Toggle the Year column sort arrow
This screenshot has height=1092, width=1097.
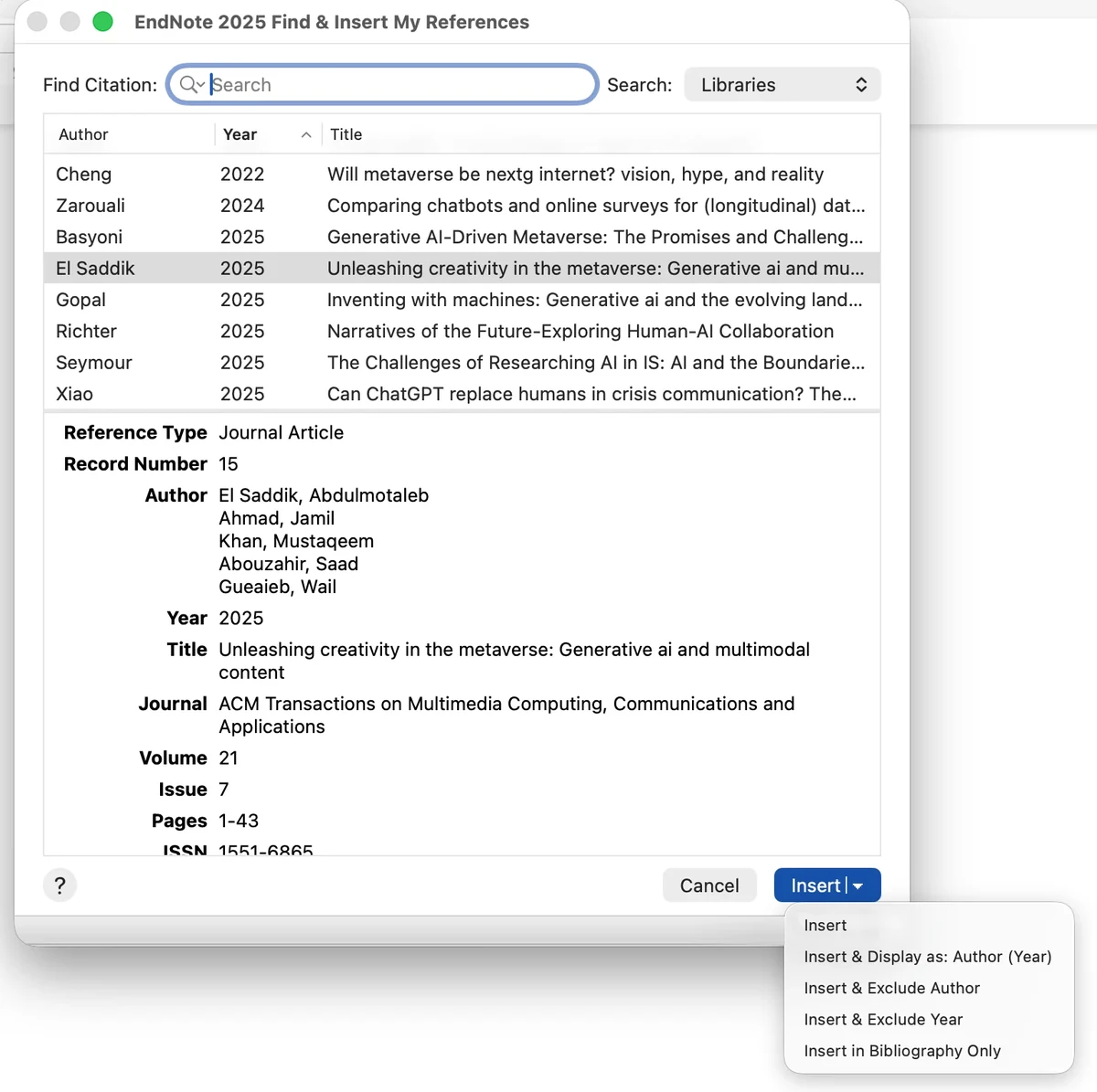tap(306, 135)
